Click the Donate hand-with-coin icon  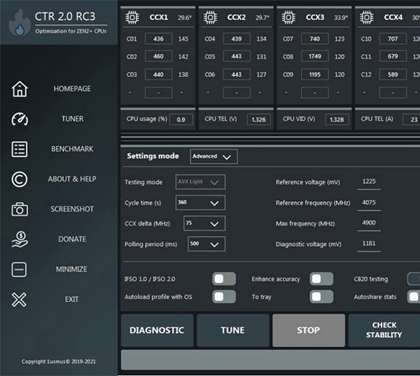coord(20,239)
